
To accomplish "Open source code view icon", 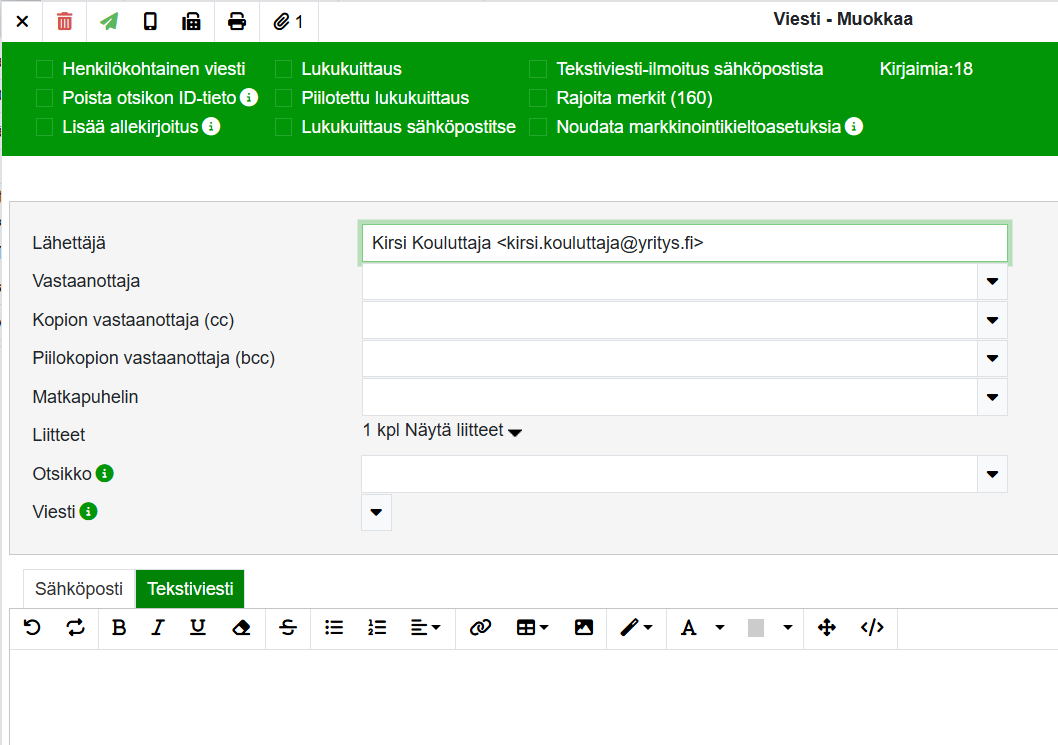I will coord(872,627).
